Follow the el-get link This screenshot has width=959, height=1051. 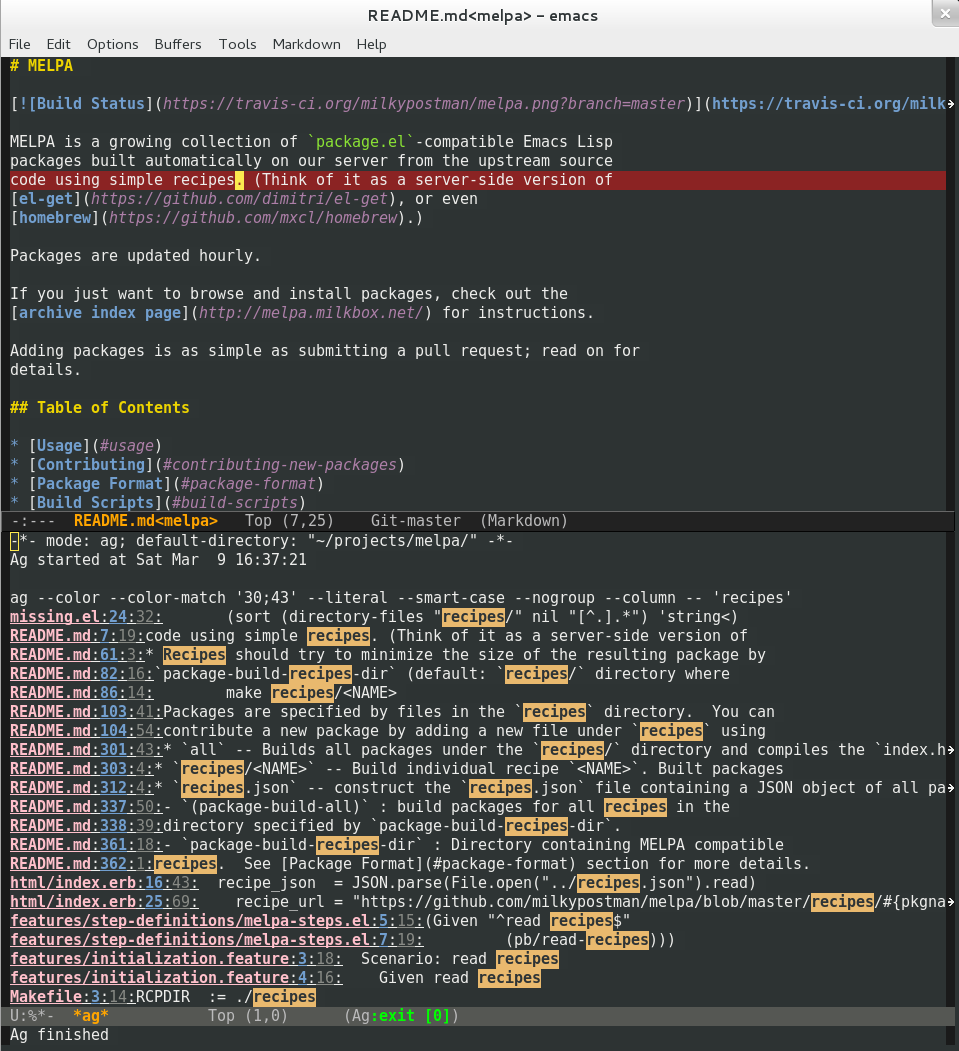coord(46,199)
